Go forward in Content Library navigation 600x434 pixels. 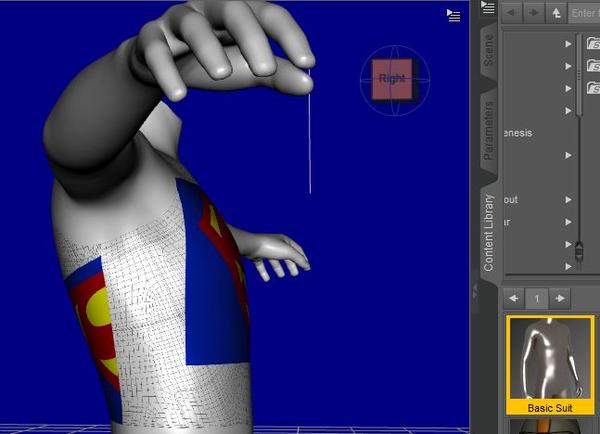click(533, 13)
